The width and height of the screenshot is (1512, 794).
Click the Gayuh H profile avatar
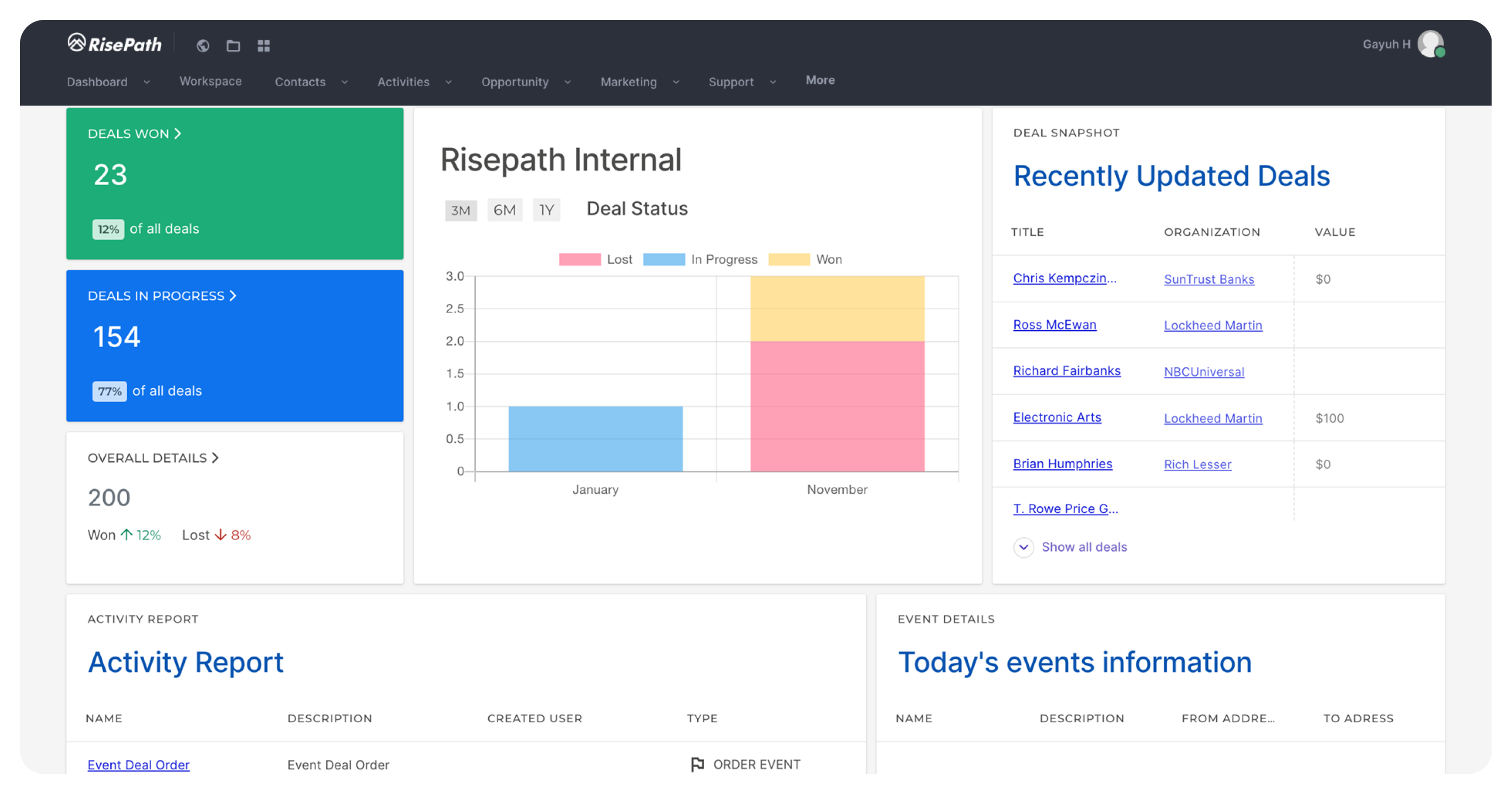(1430, 44)
